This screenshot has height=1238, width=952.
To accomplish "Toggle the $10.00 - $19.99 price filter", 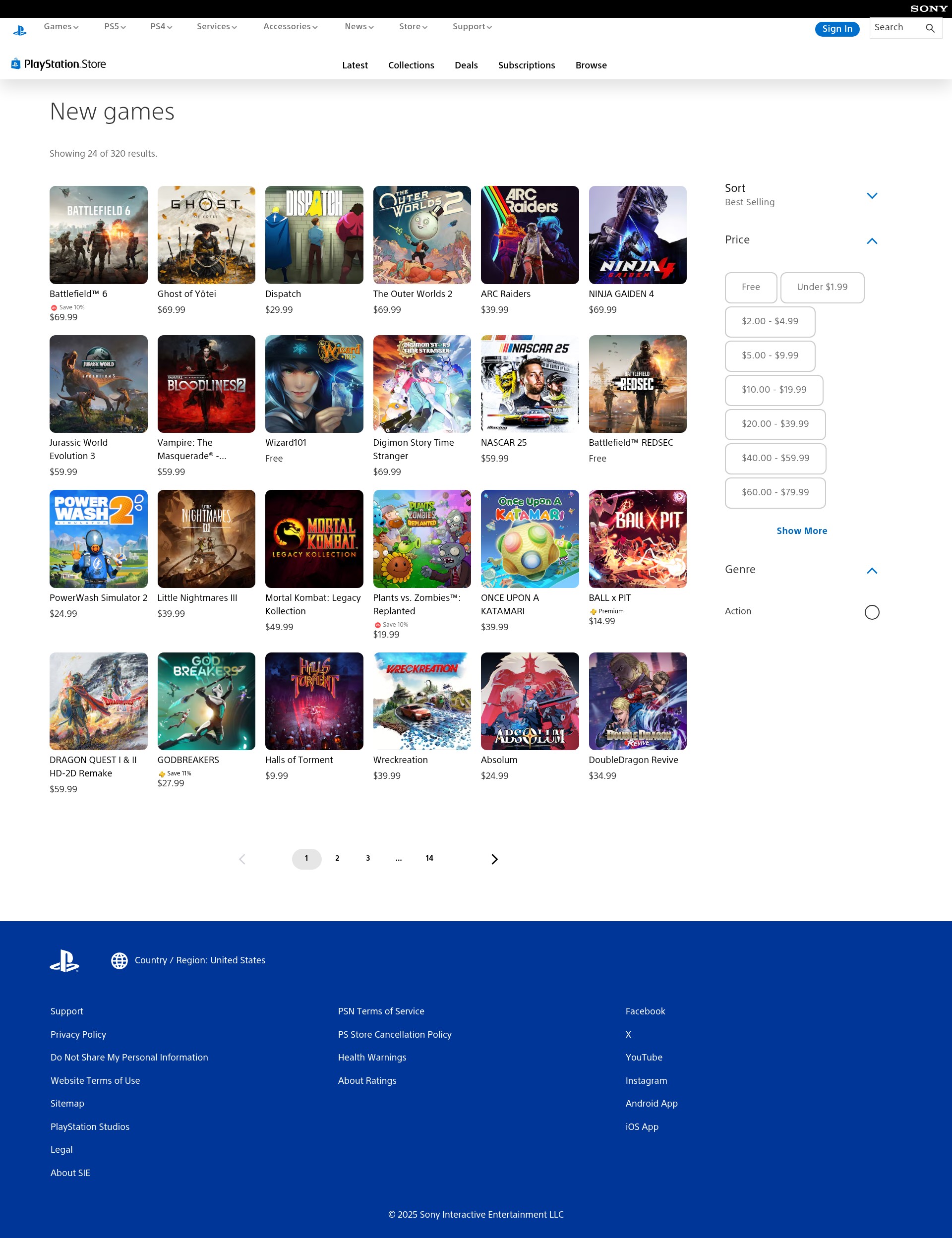I will click(x=774, y=390).
